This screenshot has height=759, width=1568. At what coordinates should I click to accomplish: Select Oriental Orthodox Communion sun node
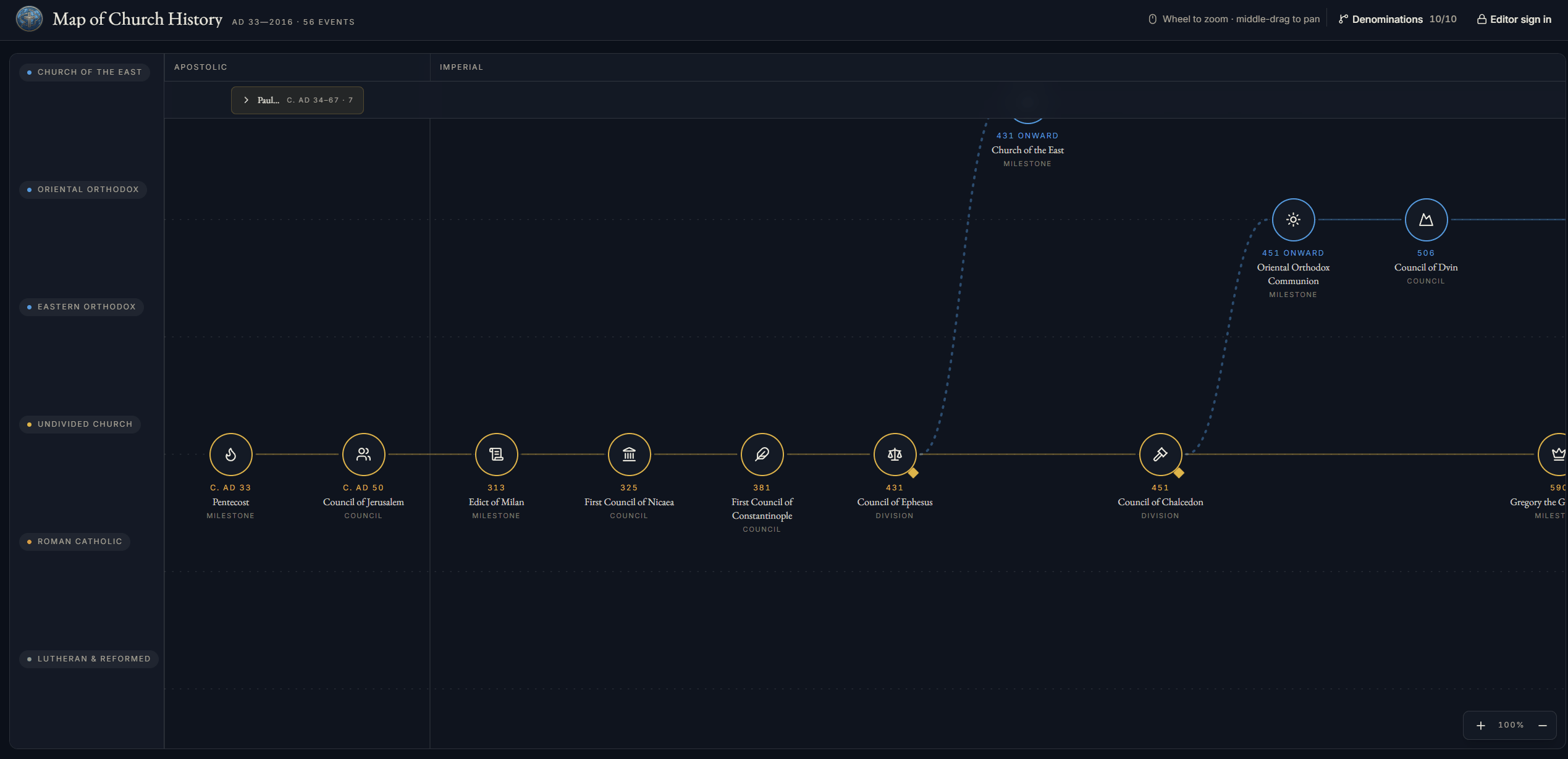(x=1293, y=220)
